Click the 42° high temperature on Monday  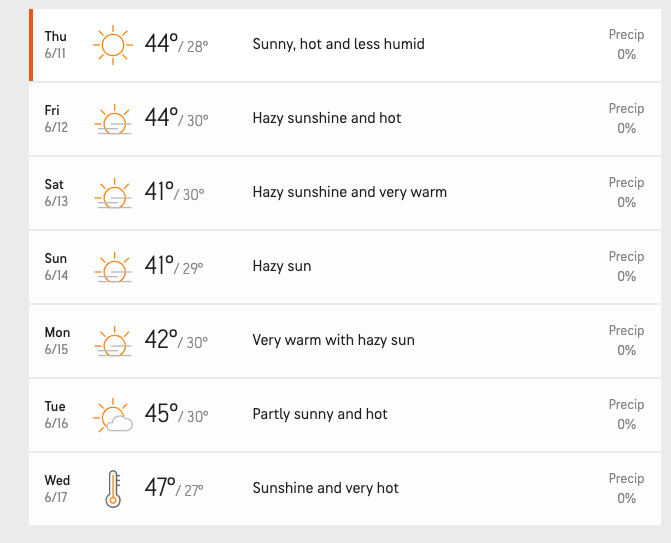tap(161, 339)
